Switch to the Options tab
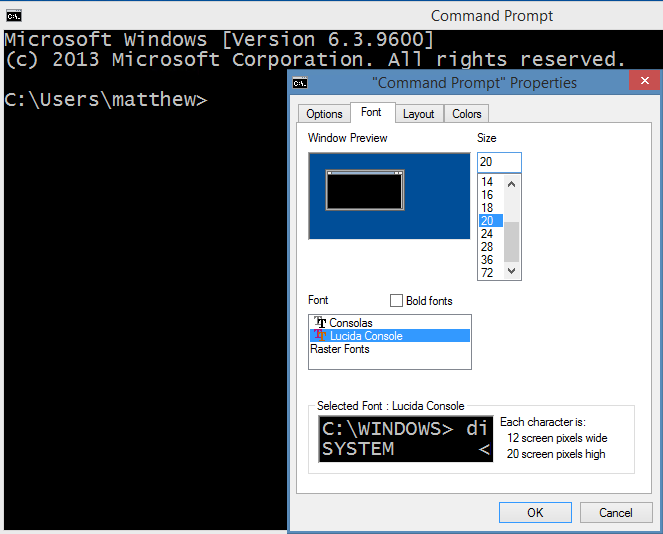This screenshot has height=534, width=663. click(x=324, y=114)
